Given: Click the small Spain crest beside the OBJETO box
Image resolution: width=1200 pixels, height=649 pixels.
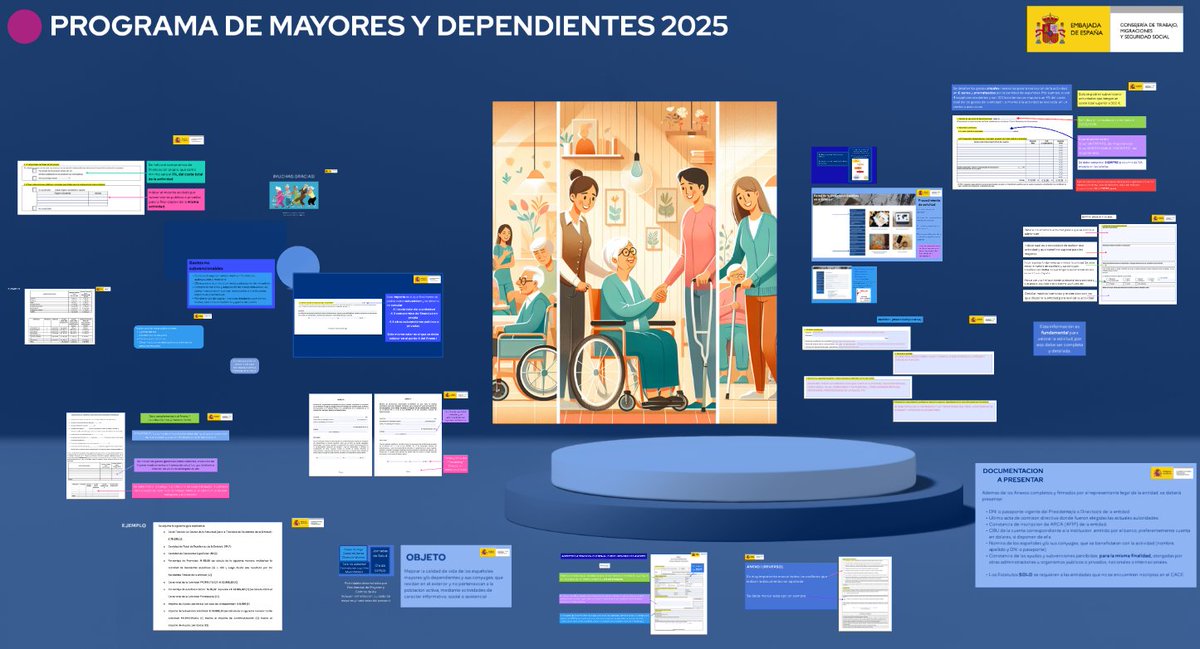Looking at the screenshot, I should (x=495, y=551).
